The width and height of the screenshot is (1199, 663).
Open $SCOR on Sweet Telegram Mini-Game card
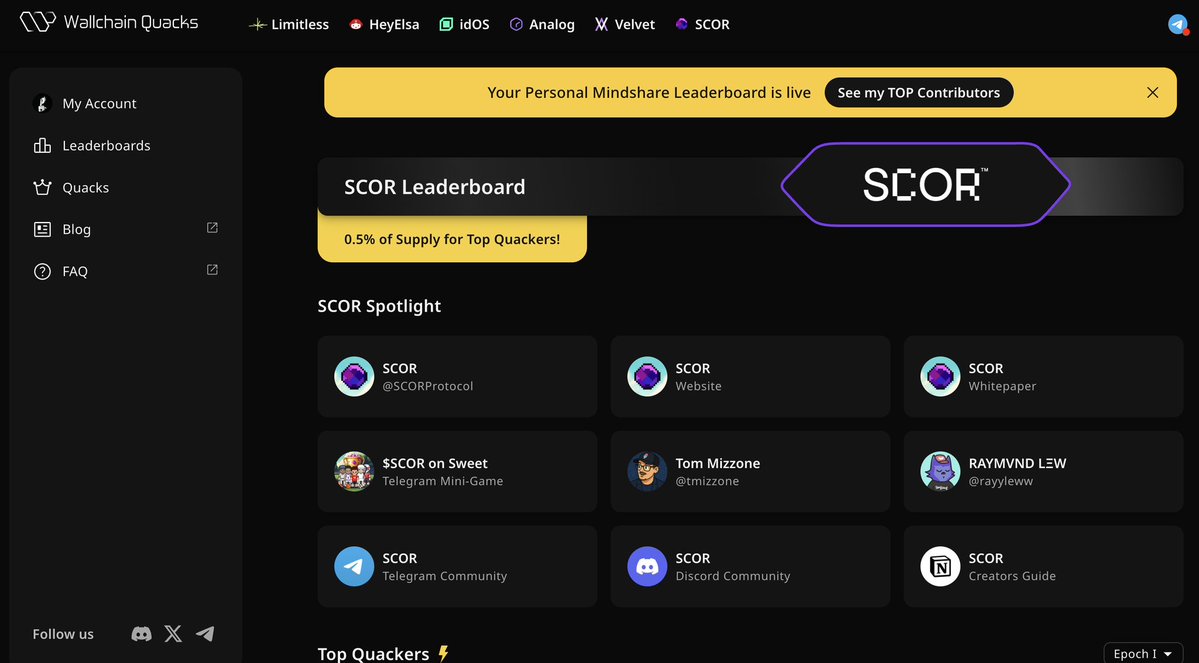457,471
